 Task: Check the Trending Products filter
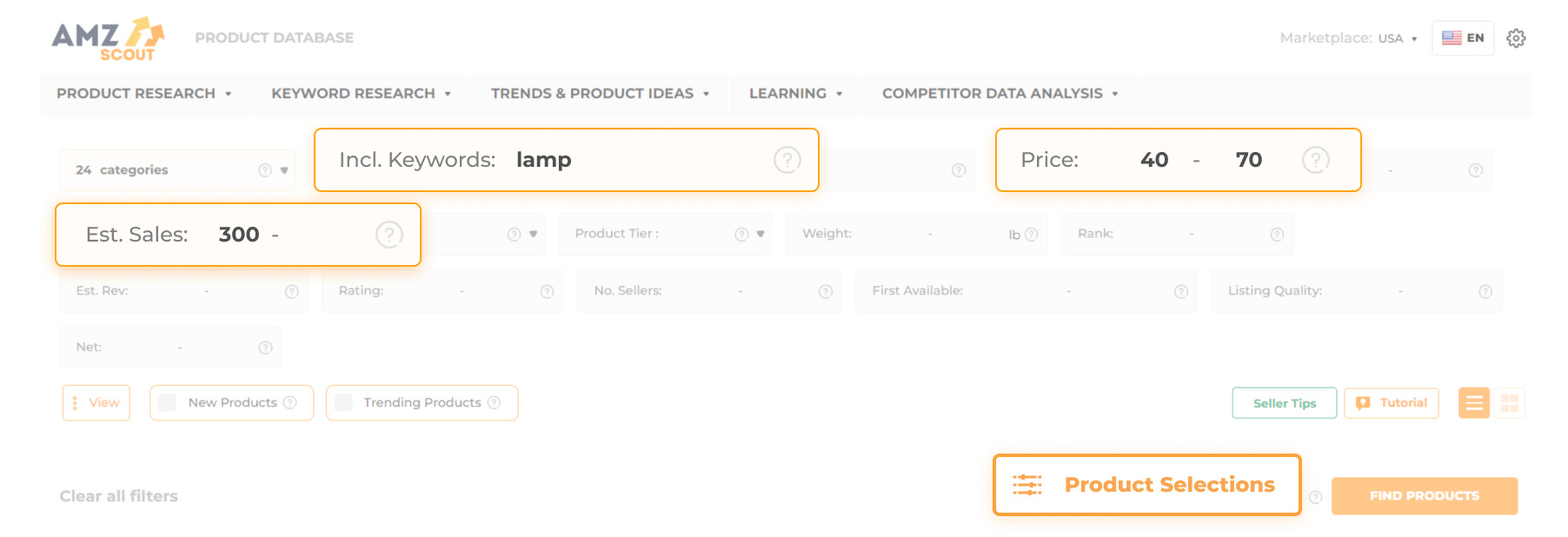coord(342,402)
